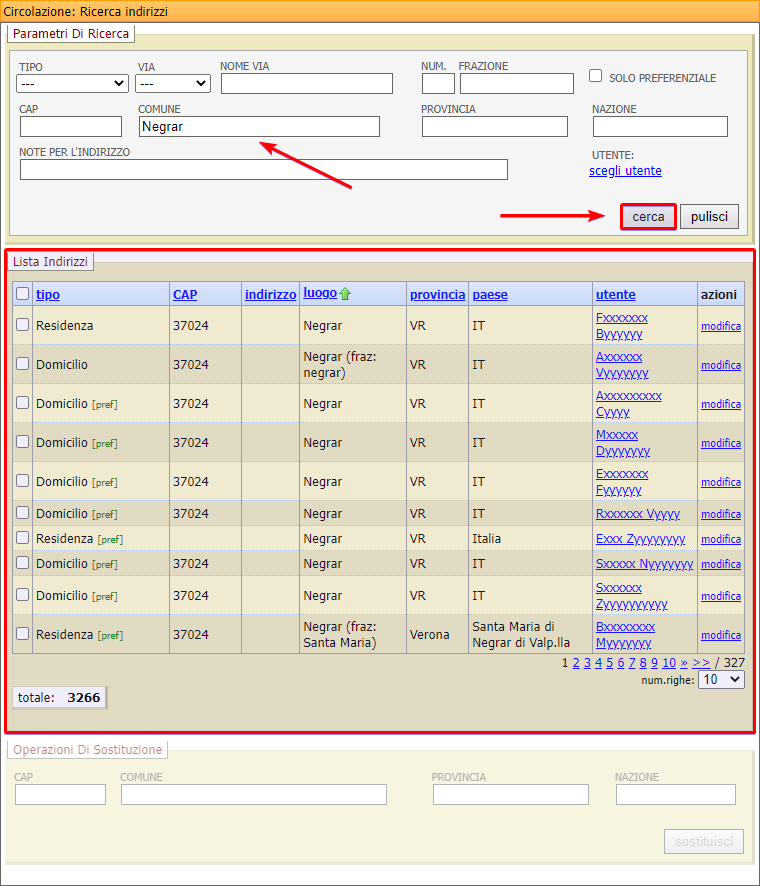Open the VIA dropdown
Viewport: 760px width, 886px height.
pos(173,83)
